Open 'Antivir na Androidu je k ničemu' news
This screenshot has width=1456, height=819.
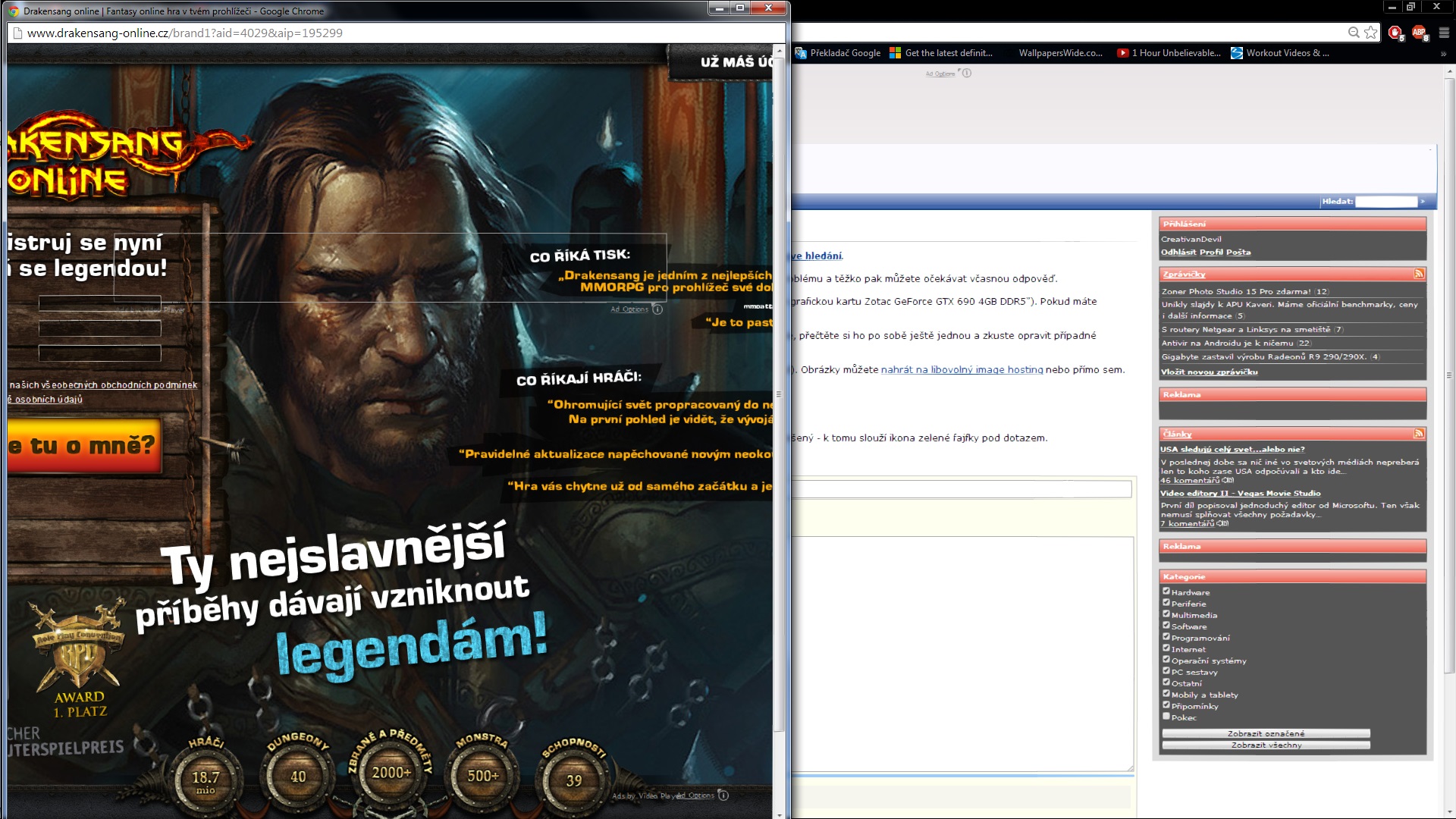(x=1228, y=343)
